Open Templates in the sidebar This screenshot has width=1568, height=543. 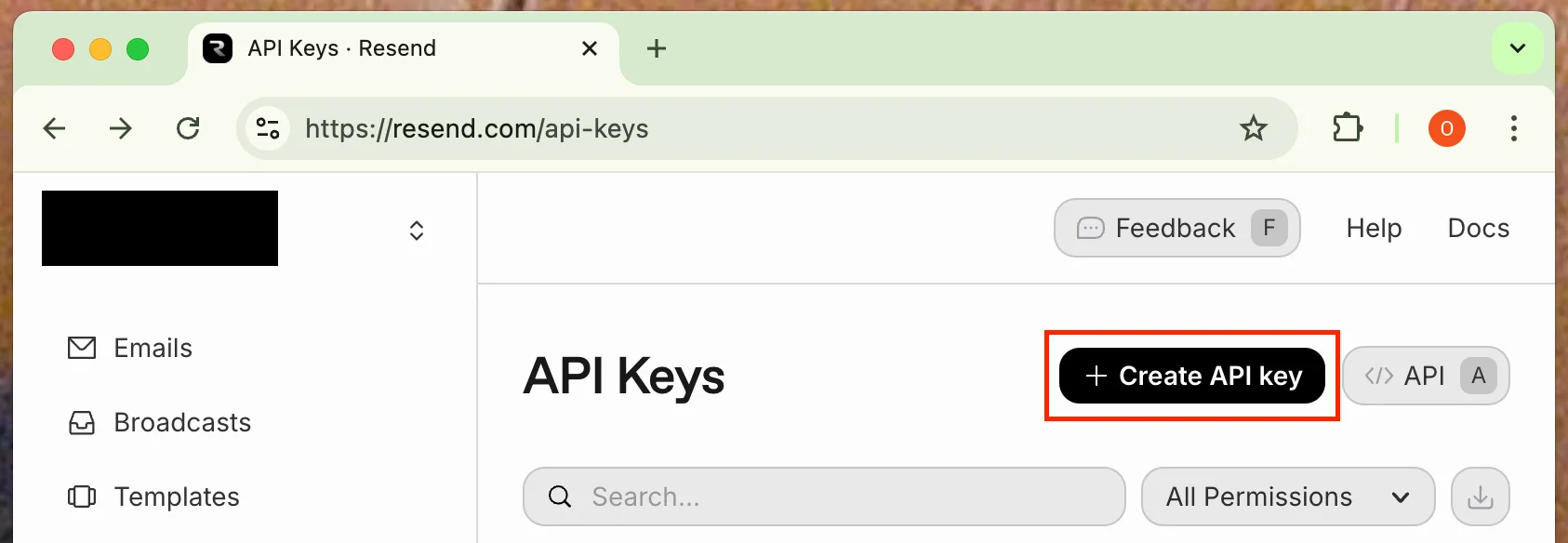[176, 497]
